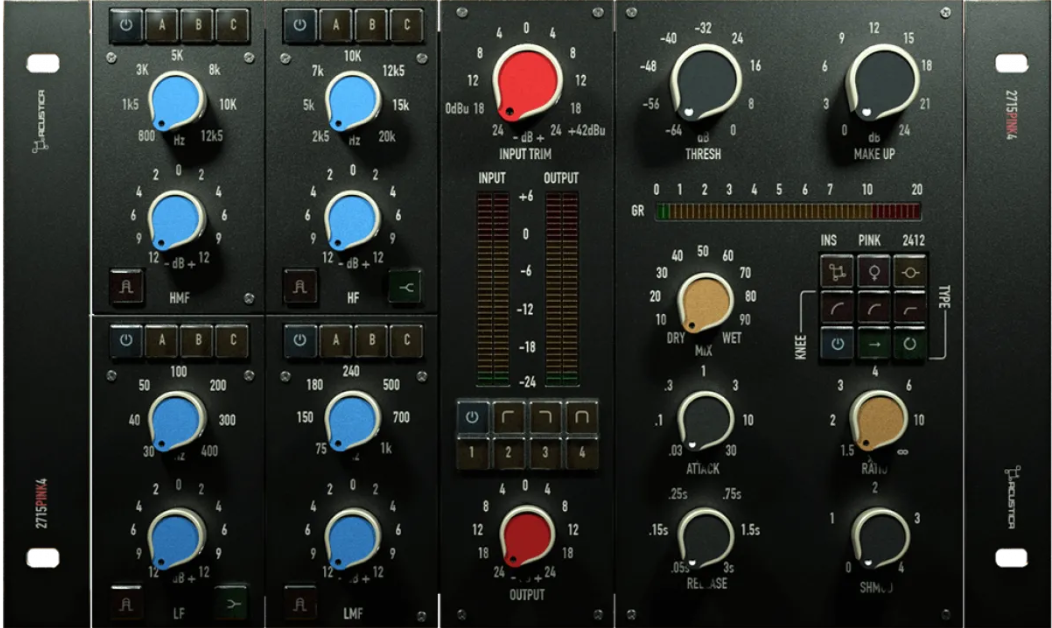Click the HF band shelf-shape button
Viewport: 1052px width, 628px height.
pos(406,288)
